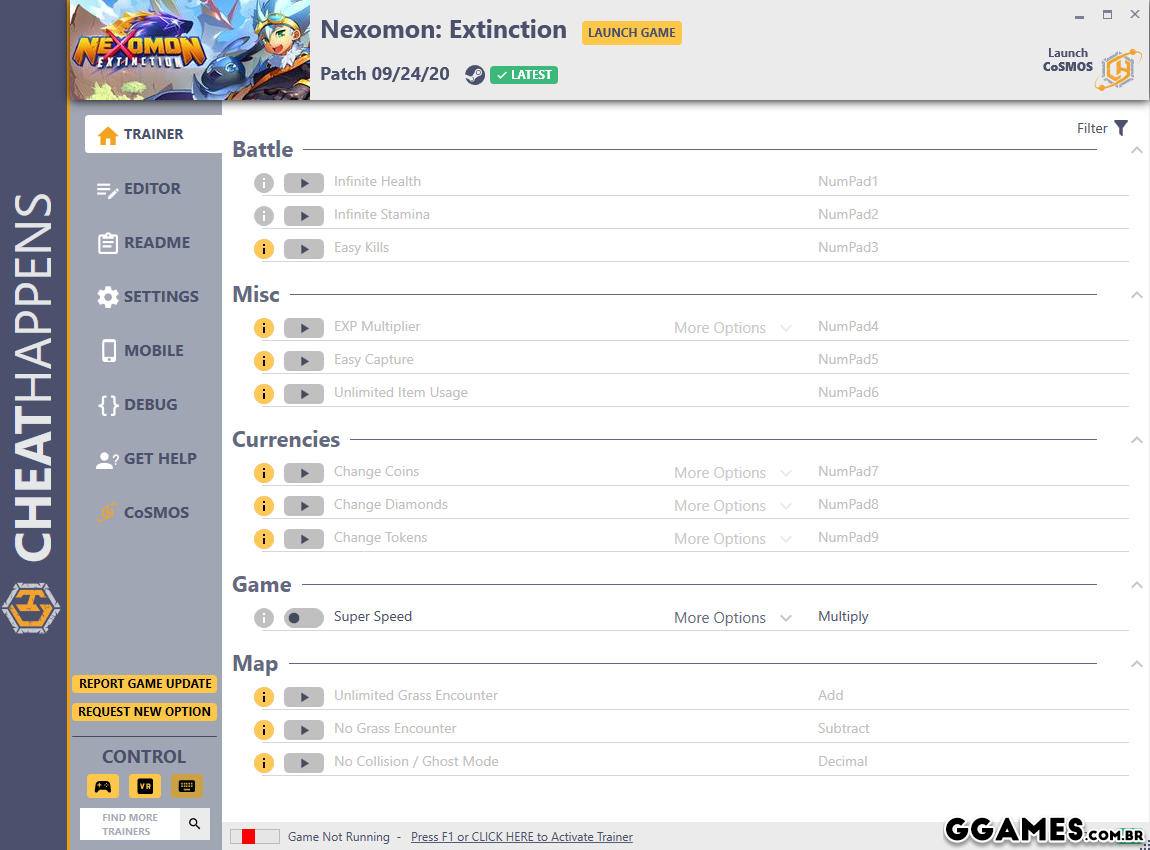
Task: Click info icon next to Easy Capture
Action: tap(263, 361)
